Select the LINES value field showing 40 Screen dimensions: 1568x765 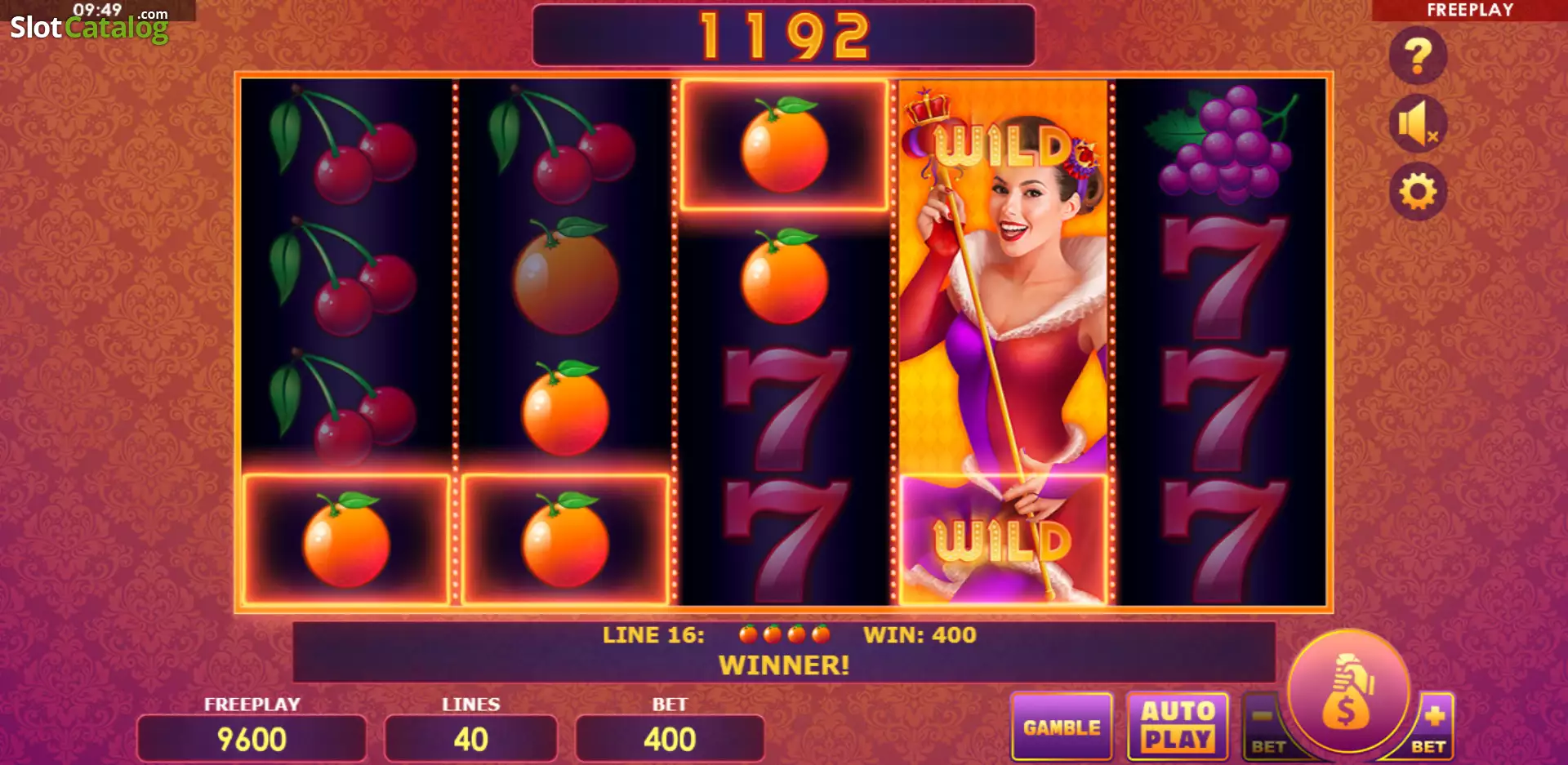tap(470, 739)
